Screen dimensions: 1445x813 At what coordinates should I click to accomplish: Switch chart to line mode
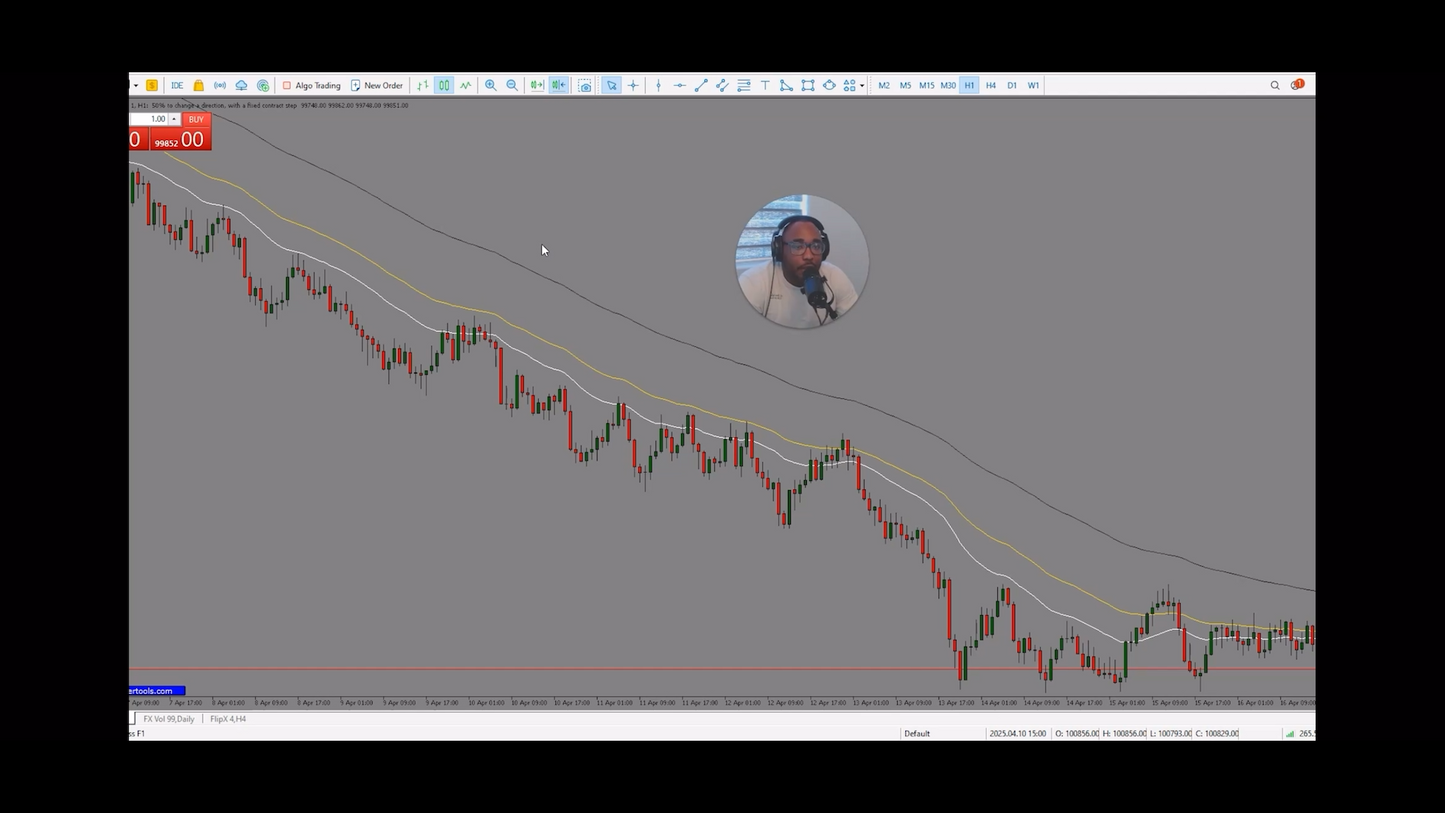465,85
